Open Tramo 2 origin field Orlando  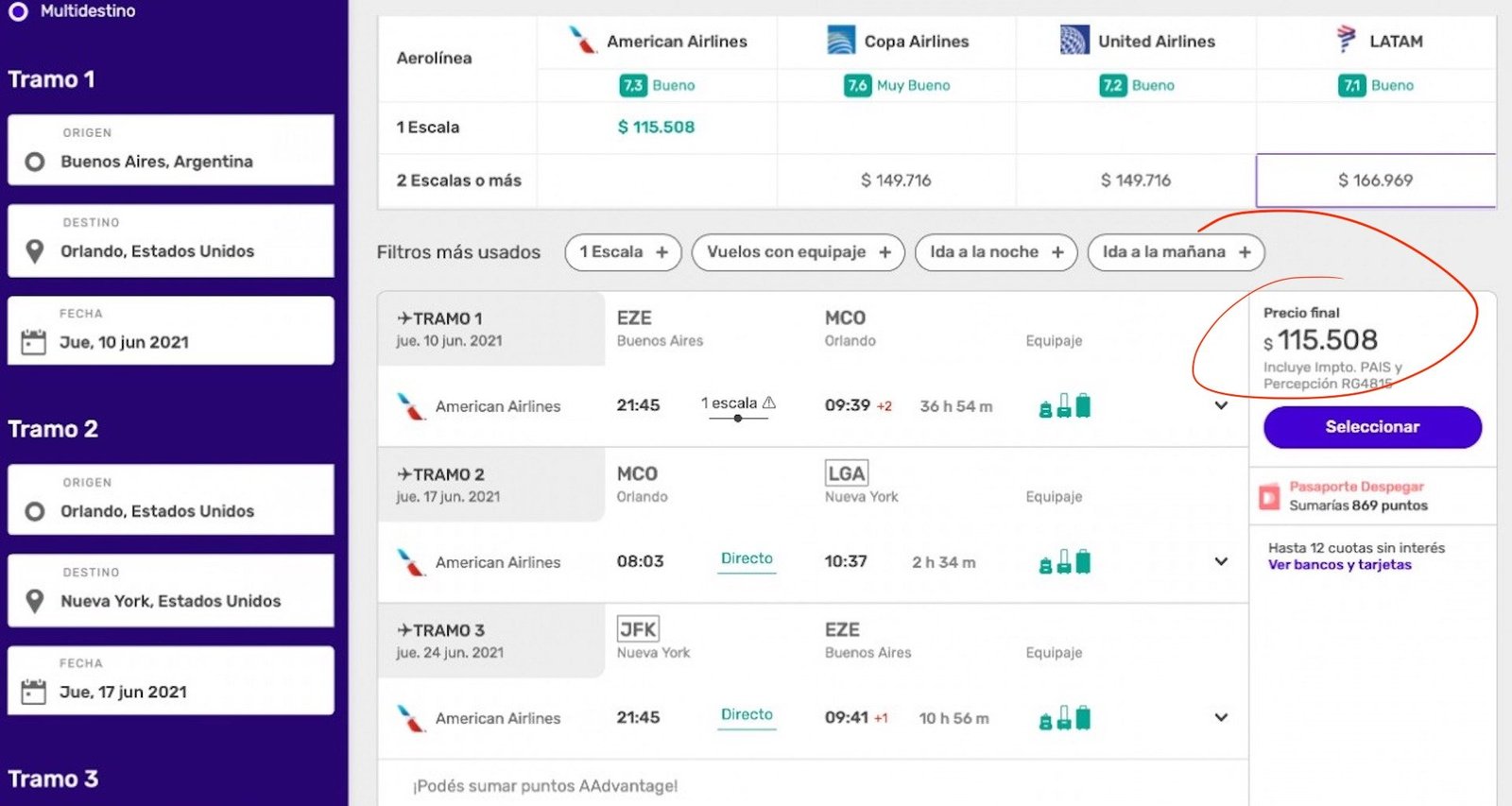[171, 500]
